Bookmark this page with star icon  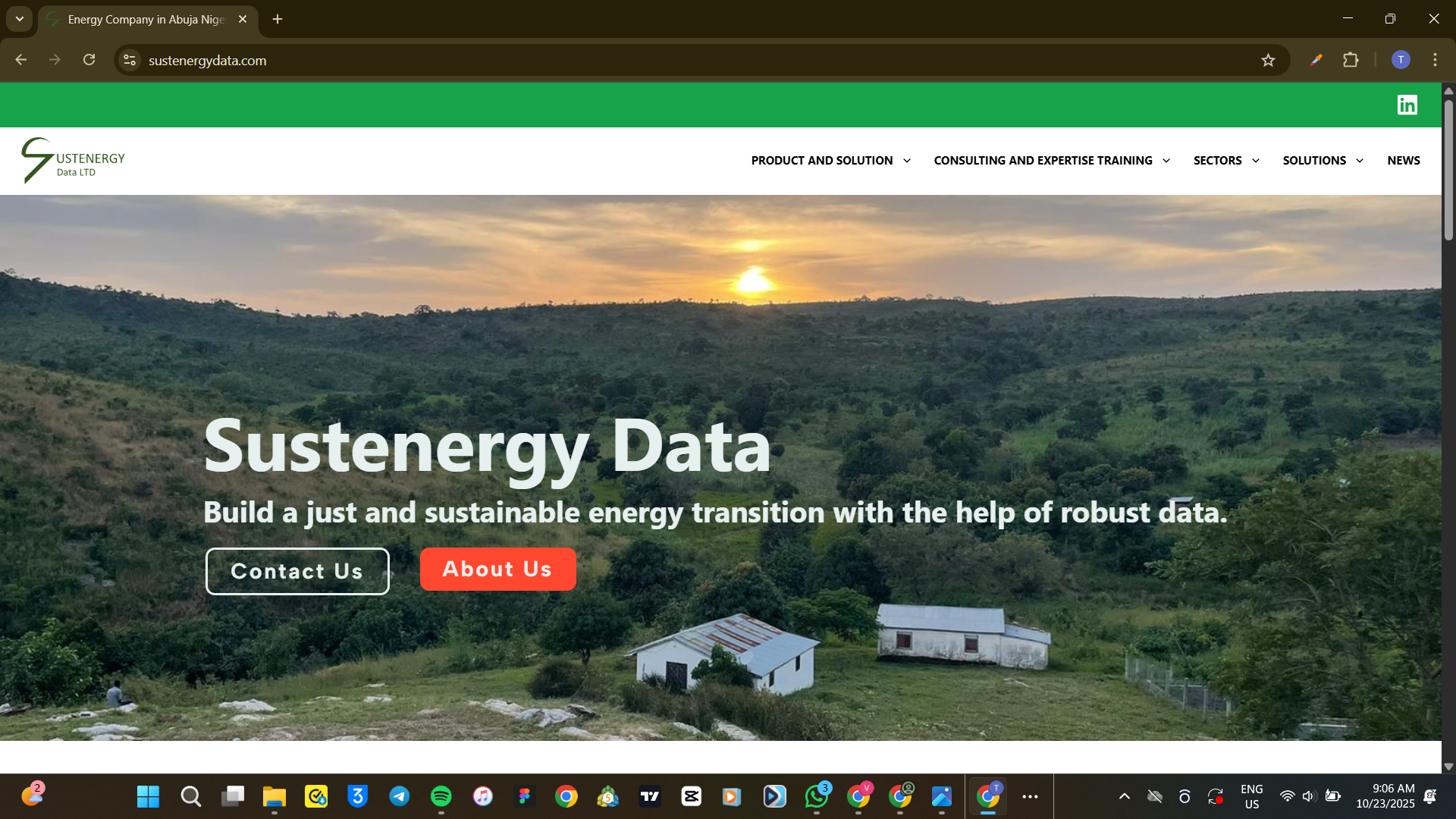click(x=1268, y=60)
